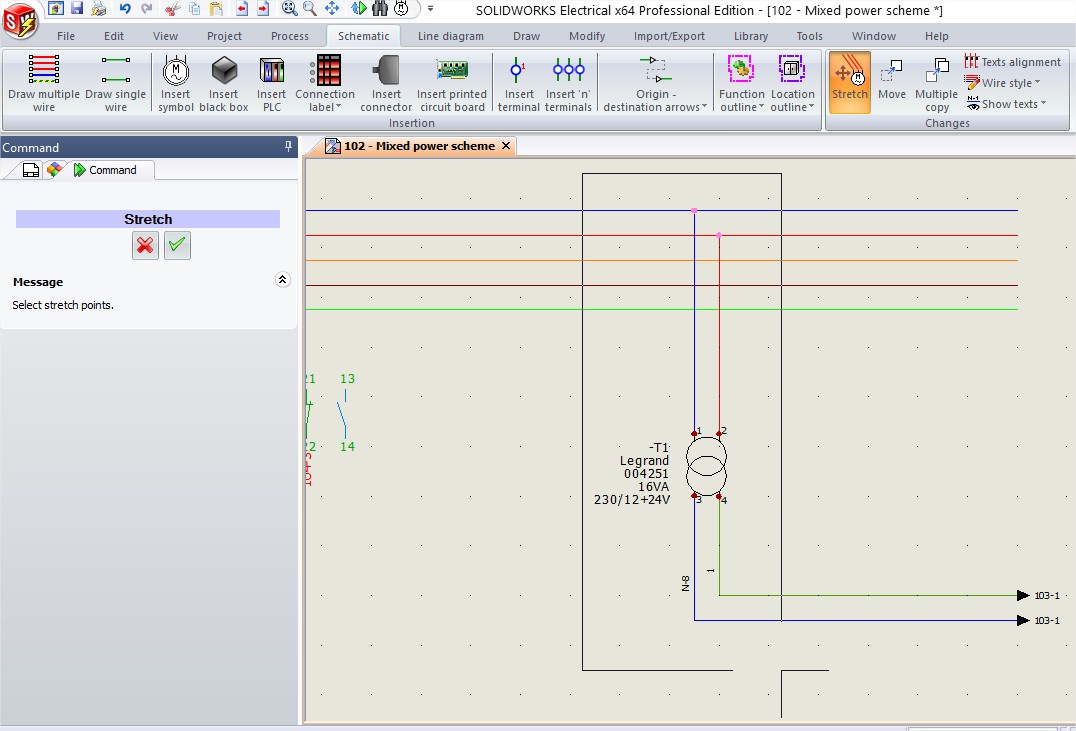
Task: Choose the Move tool in Changes
Action: (x=891, y=81)
